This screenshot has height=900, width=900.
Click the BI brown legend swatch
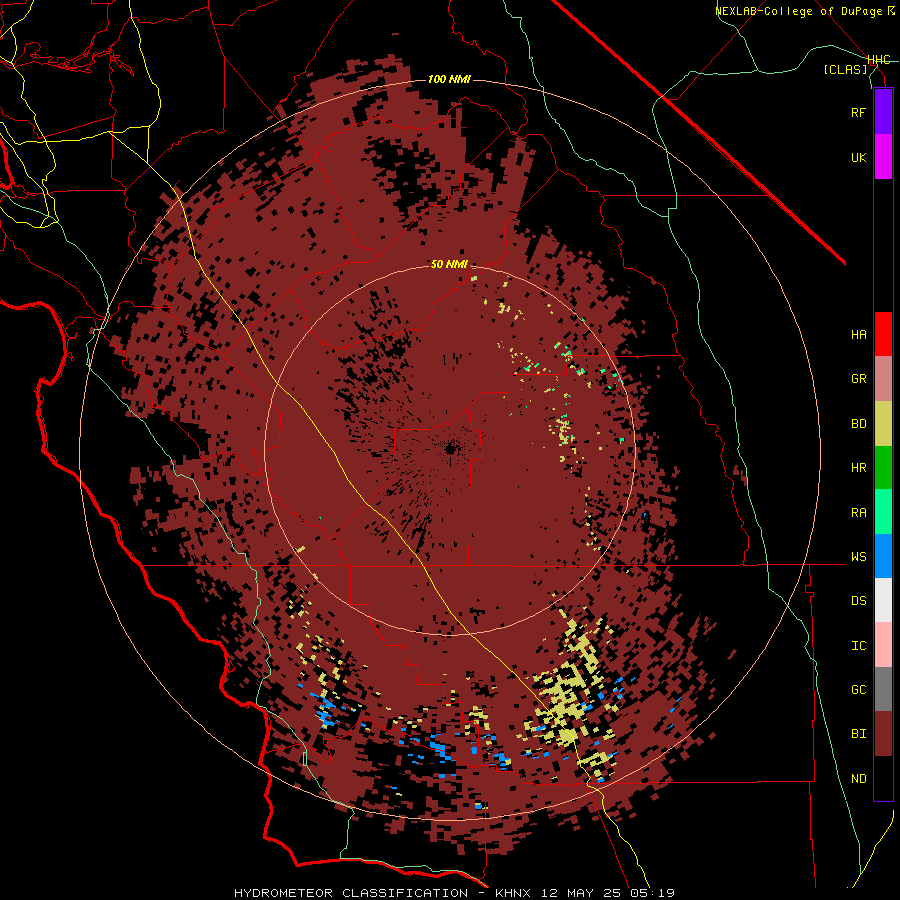pyautogui.click(x=883, y=734)
